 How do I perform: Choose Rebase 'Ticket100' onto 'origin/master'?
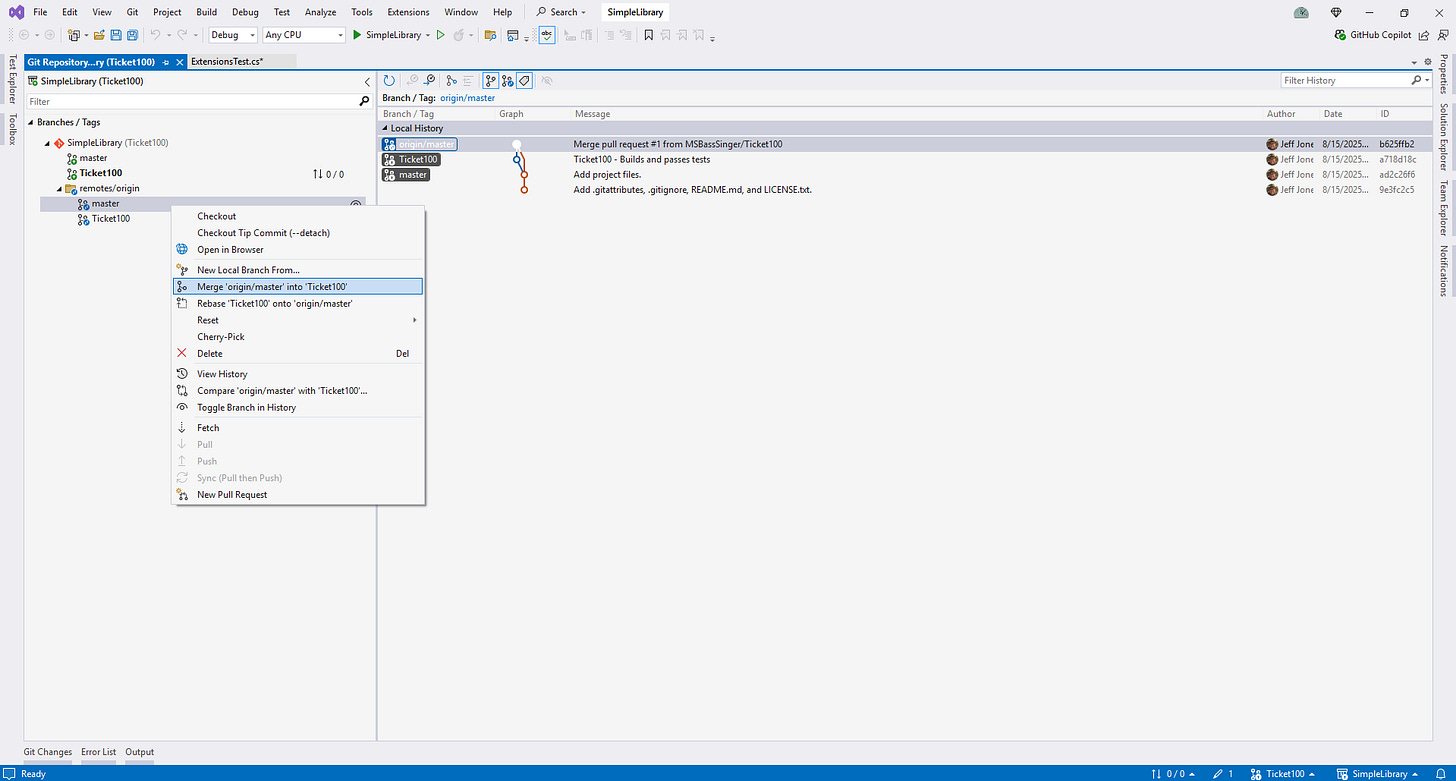point(298,303)
